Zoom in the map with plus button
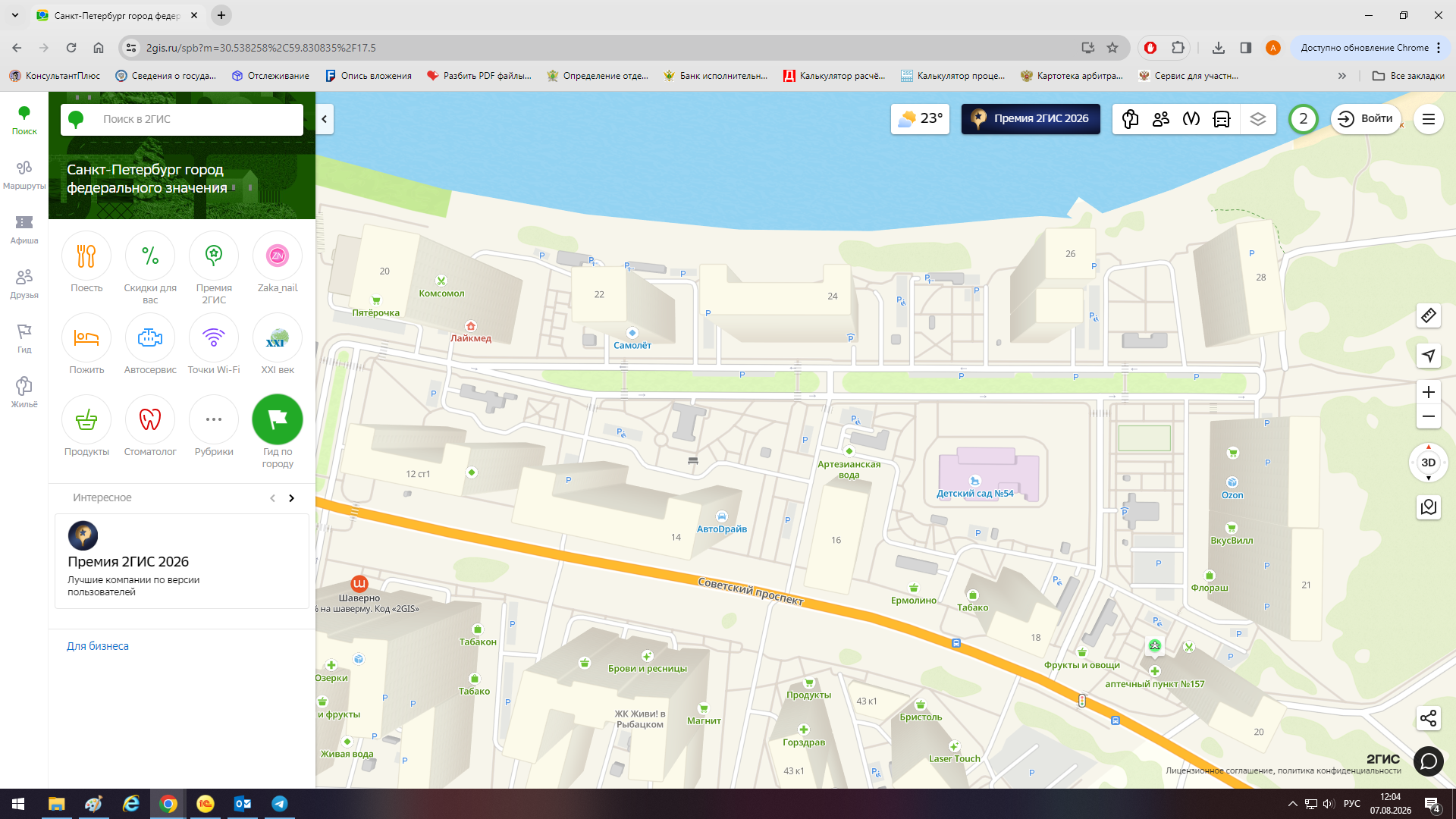Screen dimensions: 1456x819 (x=1429, y=392)
